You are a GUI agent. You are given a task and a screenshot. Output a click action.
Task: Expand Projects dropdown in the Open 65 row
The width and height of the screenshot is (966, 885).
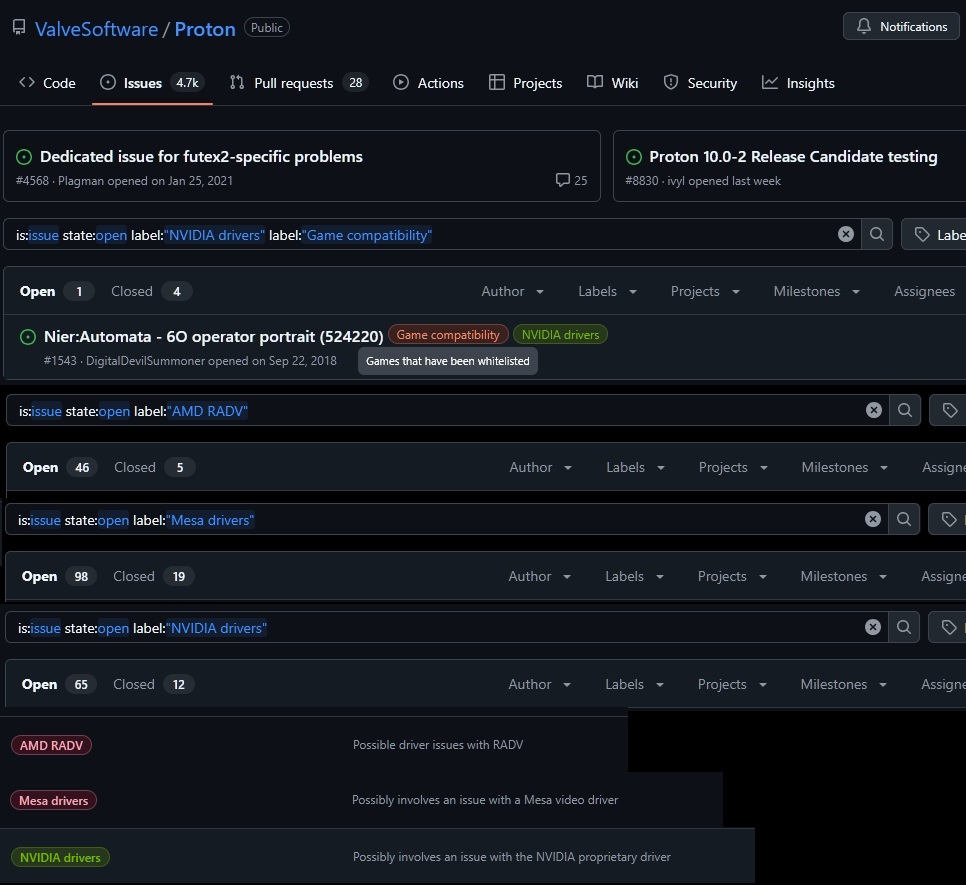coord(732,684)
